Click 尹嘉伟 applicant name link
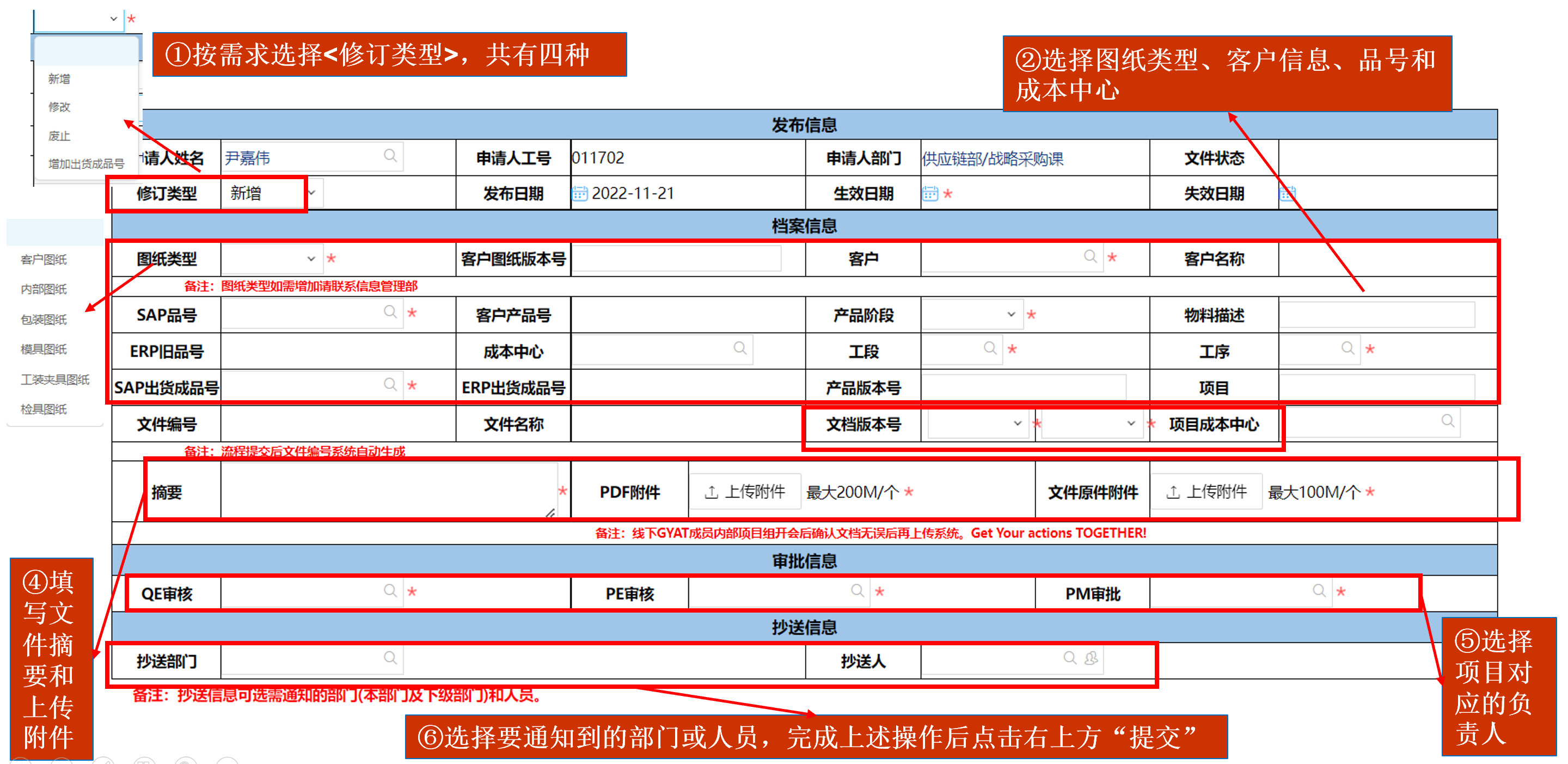This screenshot has width=1568, height=764. point(247,158)
